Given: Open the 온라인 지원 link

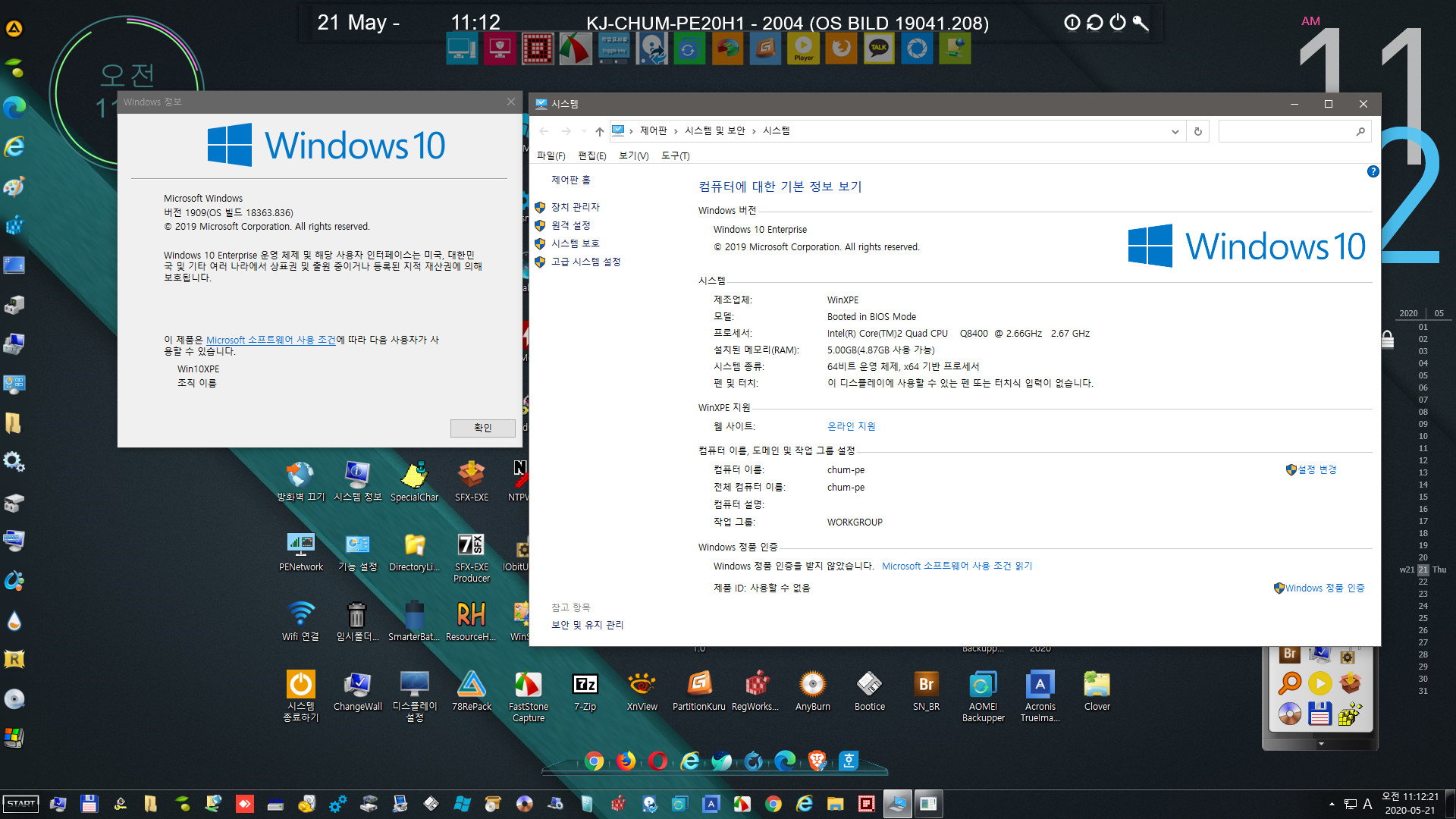Looking at the screenshot, I should point(851,427).
